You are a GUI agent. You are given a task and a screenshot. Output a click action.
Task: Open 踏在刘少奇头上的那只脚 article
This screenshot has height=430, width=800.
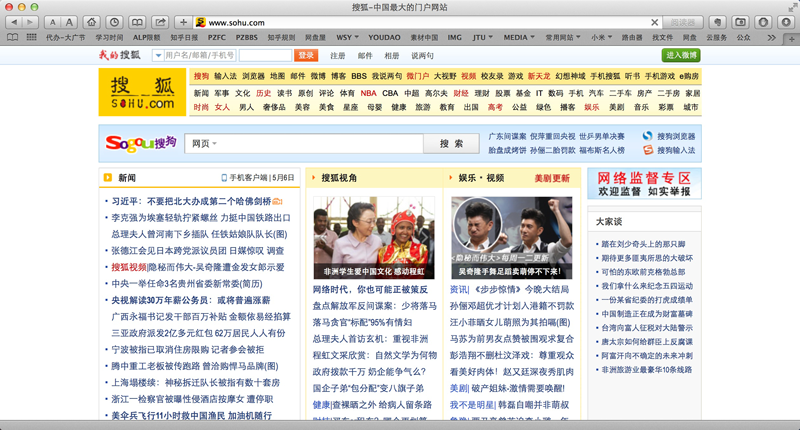[x=643, y=244]
